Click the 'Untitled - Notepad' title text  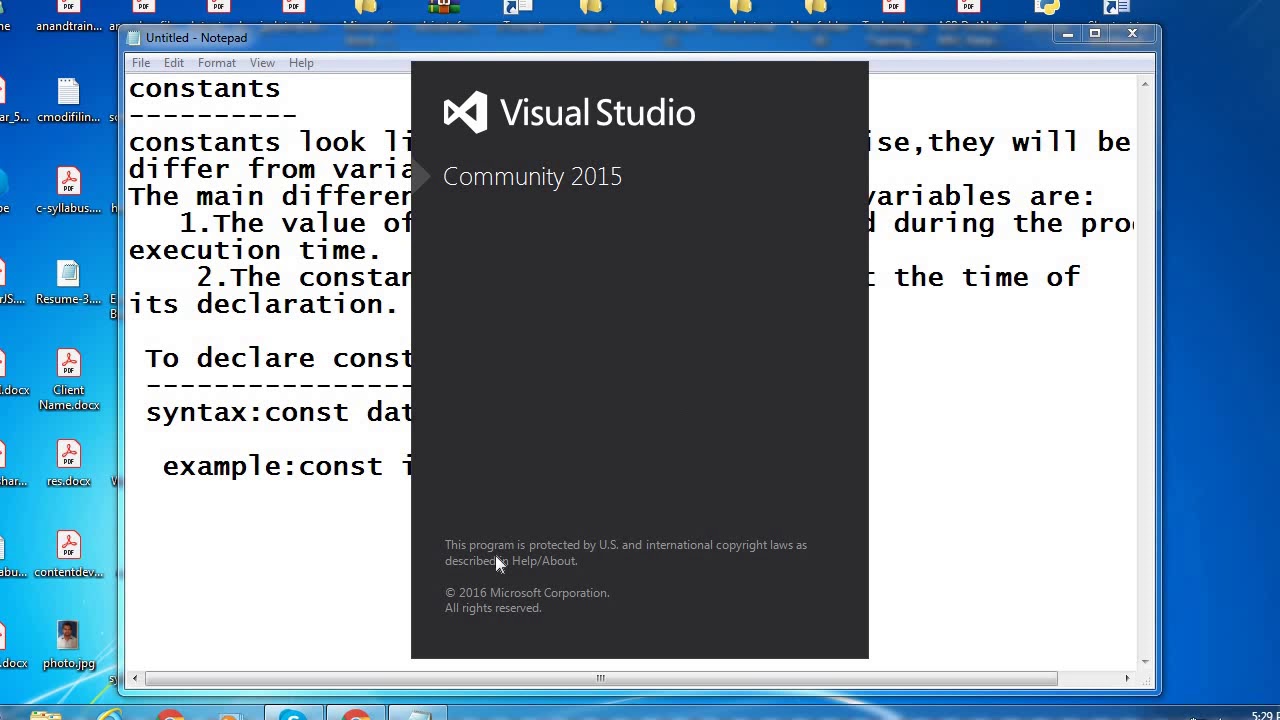[196, 38]
